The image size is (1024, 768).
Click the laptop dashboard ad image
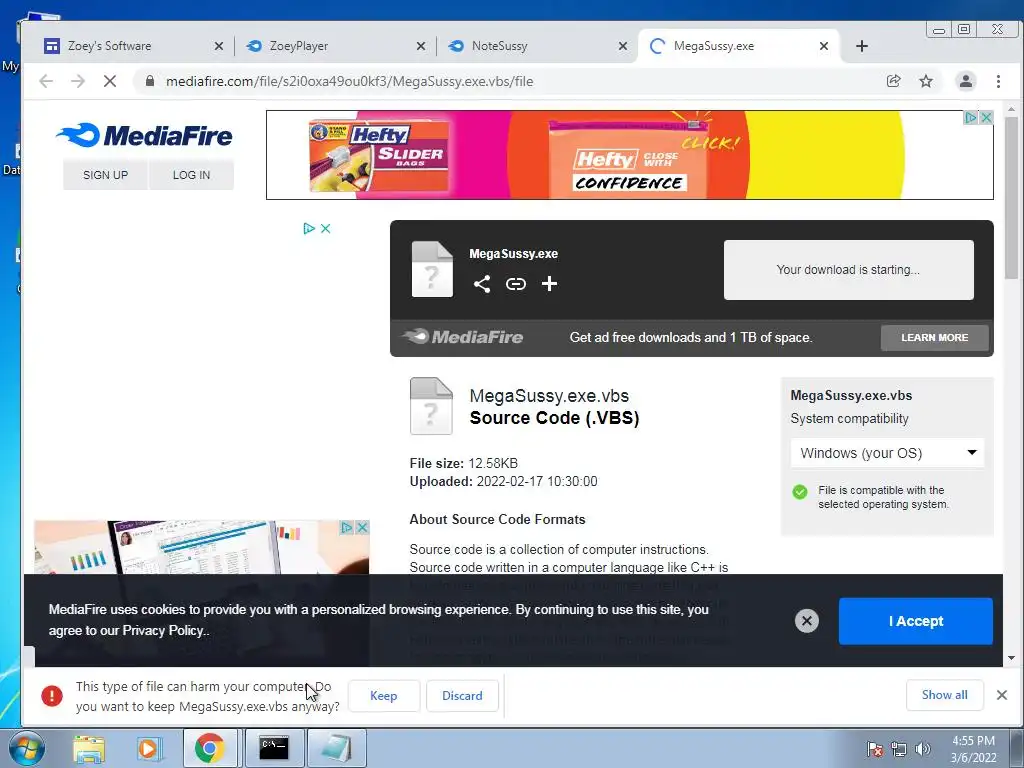coord(202,547)
